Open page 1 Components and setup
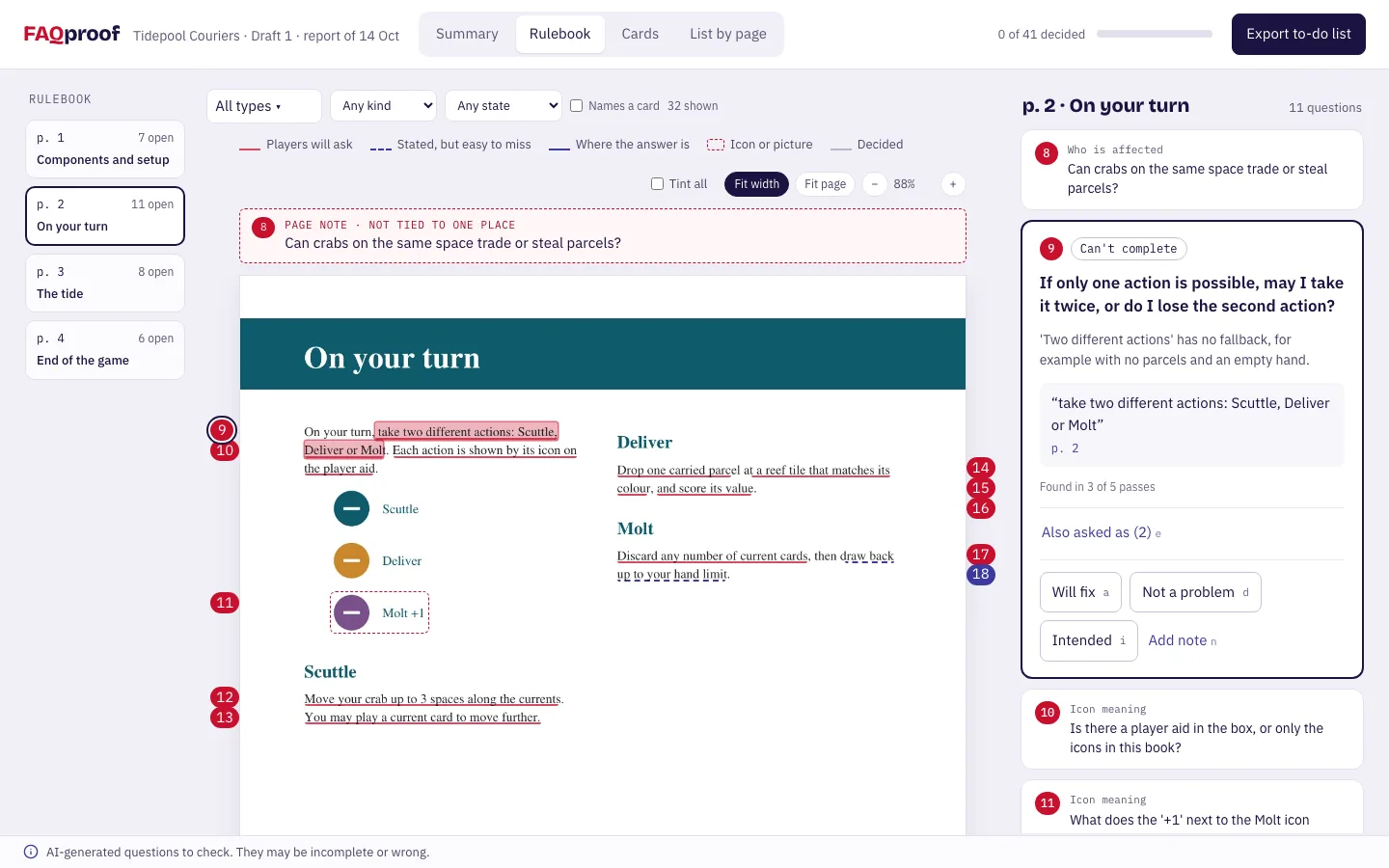Screen dimensions: 1389x868 104,149
